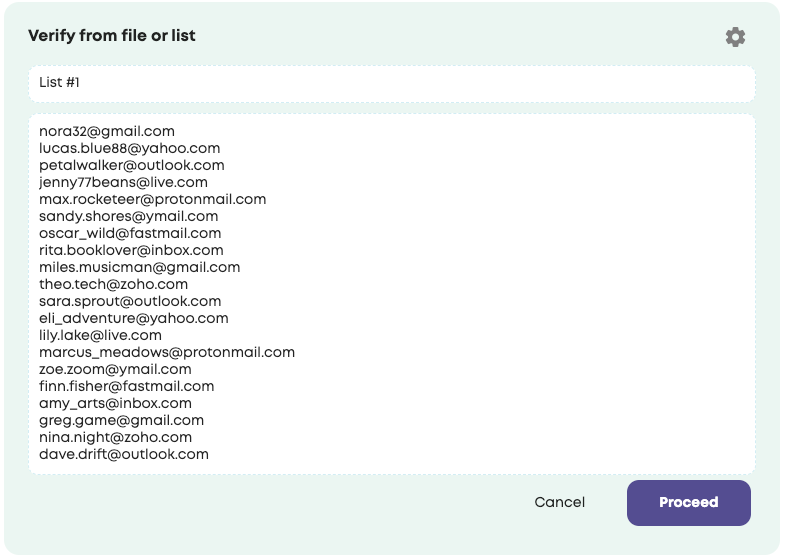Click the theo.tech@zoho.com line

click(x=113, y=284)
